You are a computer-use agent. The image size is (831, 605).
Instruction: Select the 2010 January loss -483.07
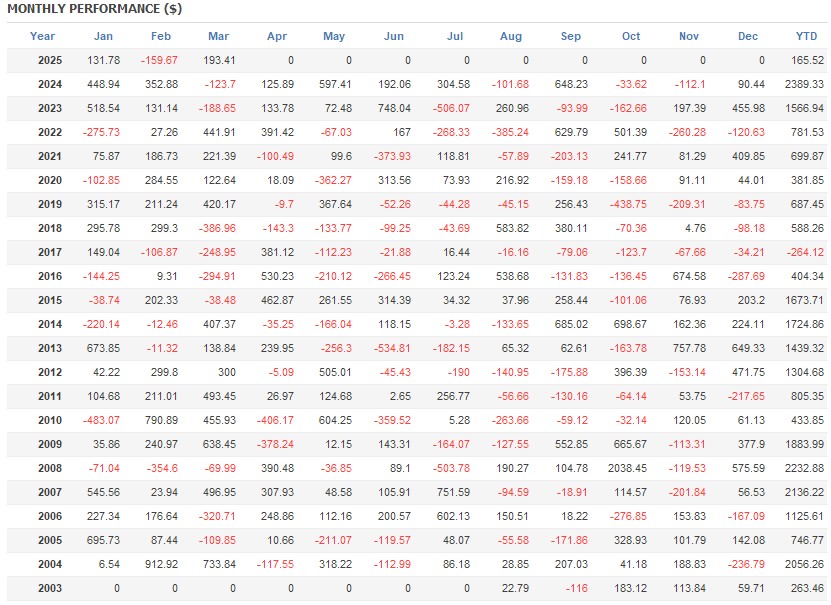tap(101, 420)
